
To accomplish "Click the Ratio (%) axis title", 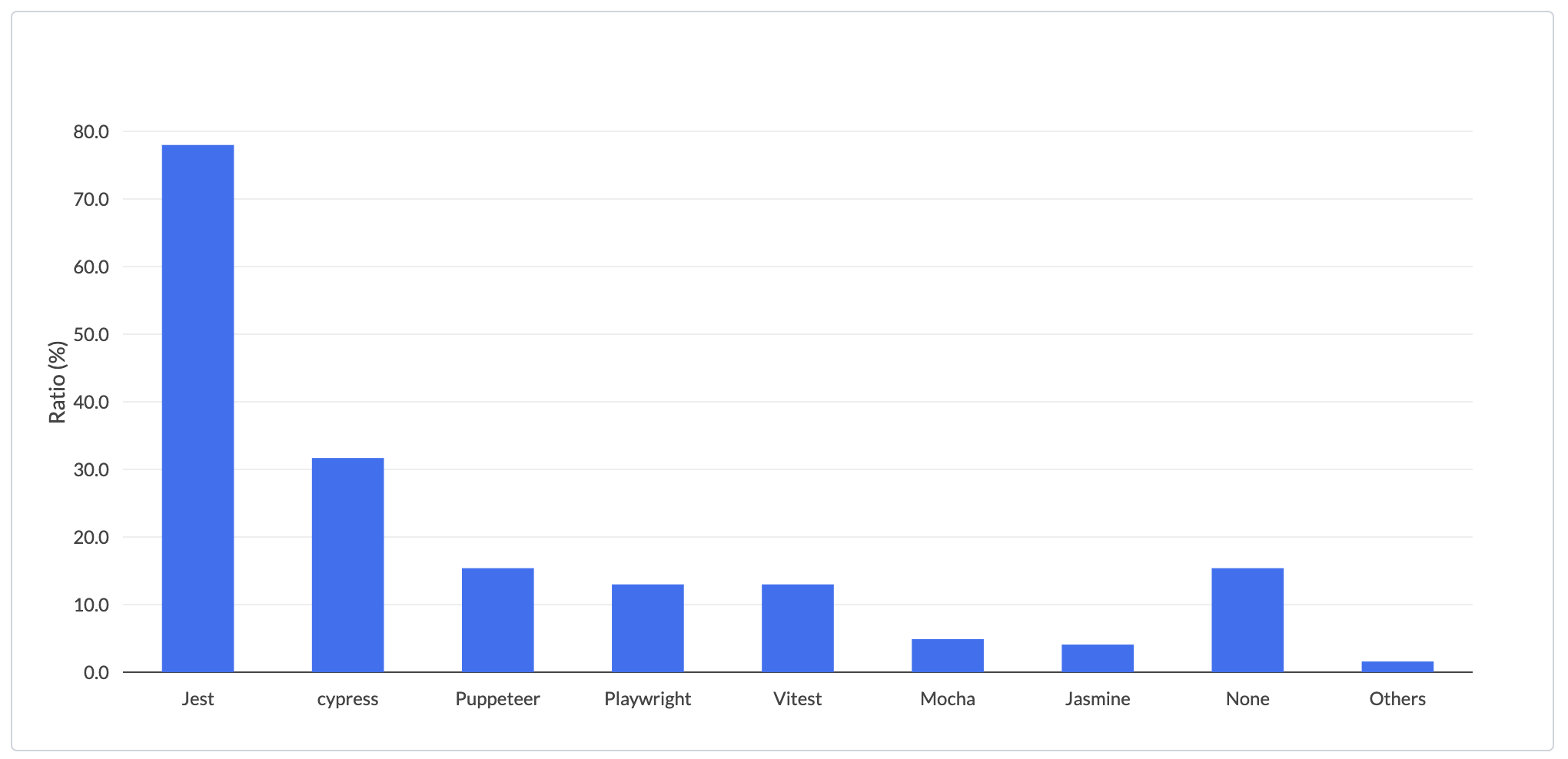I will [58, 382].
